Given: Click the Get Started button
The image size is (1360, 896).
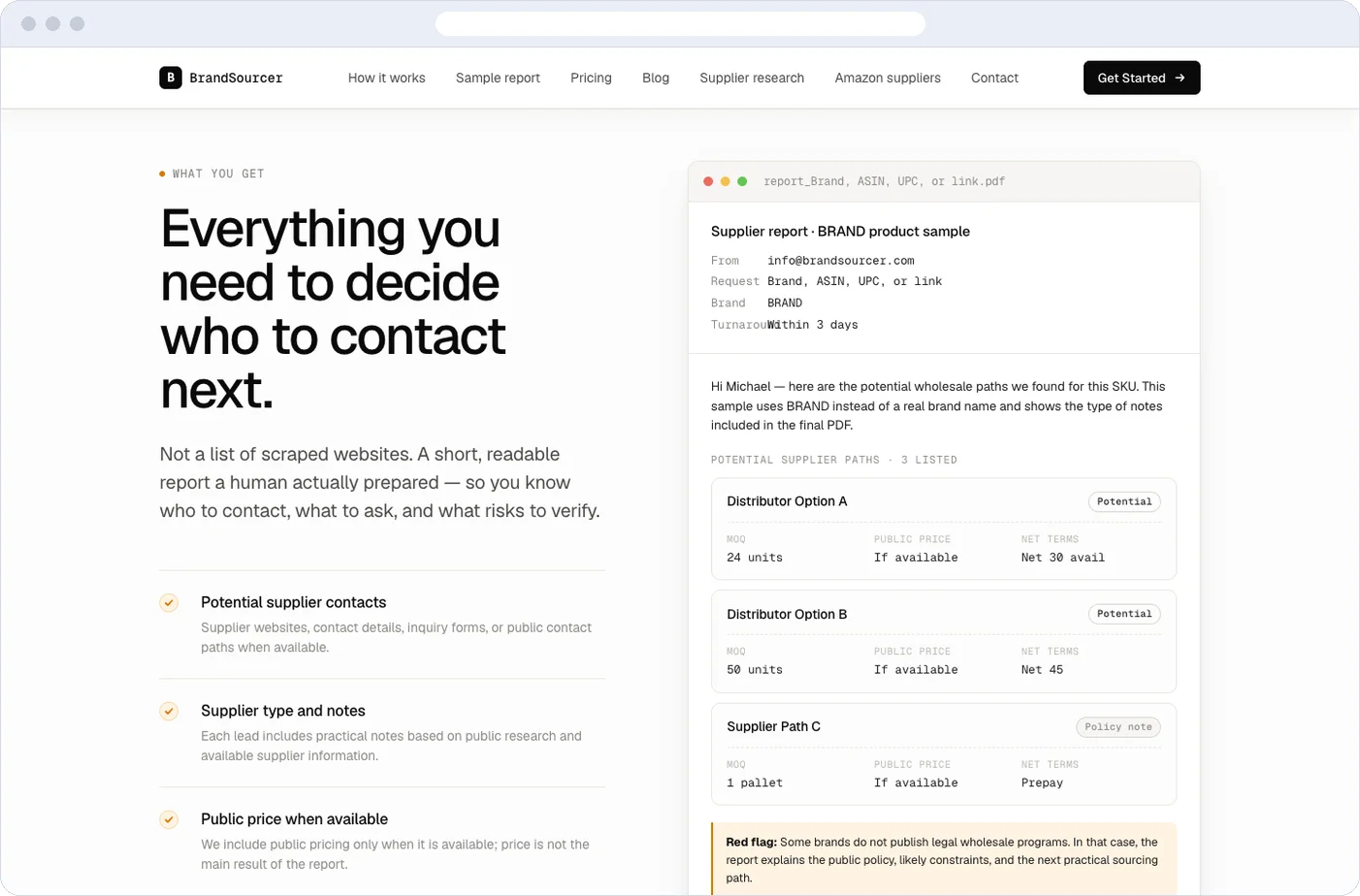Looking at the screenshot, I should pos(1142,78).
